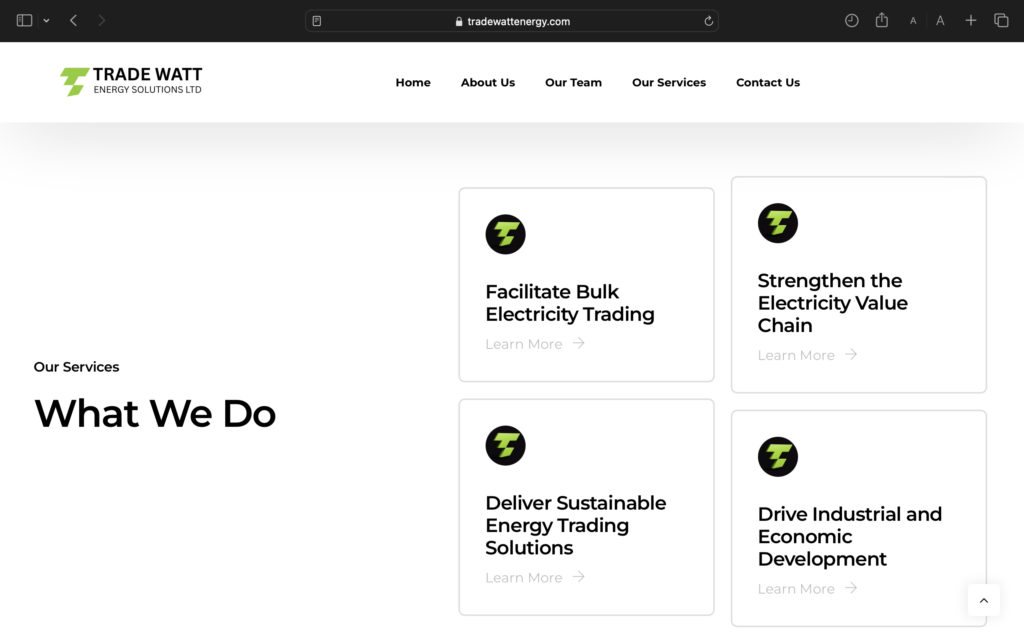Select Our Services in navigation
1024x640 pixels.
669,82
